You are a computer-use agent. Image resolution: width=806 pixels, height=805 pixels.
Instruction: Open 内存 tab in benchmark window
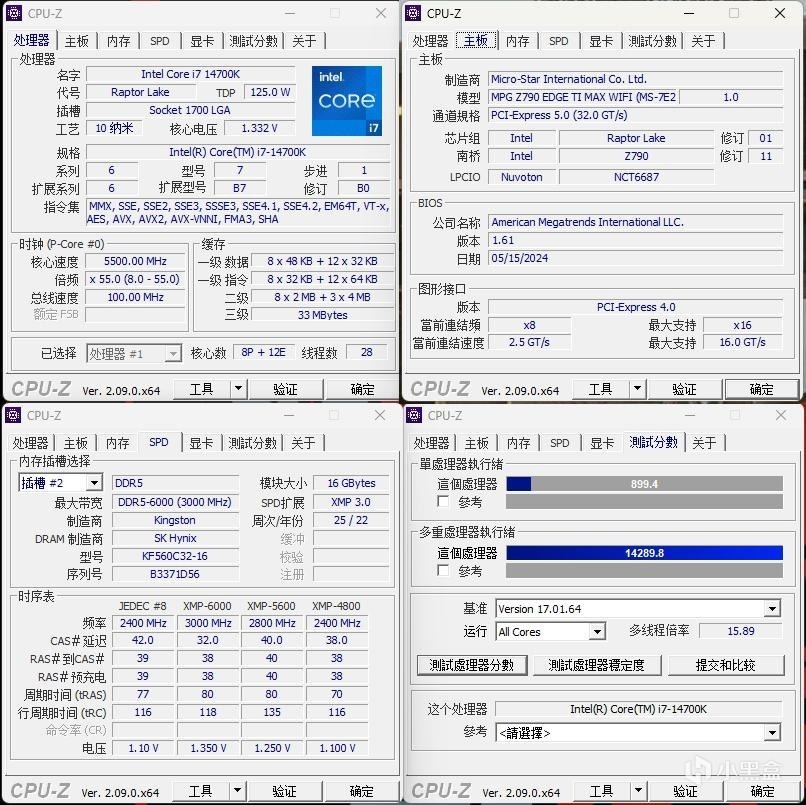tap(519, 443)
